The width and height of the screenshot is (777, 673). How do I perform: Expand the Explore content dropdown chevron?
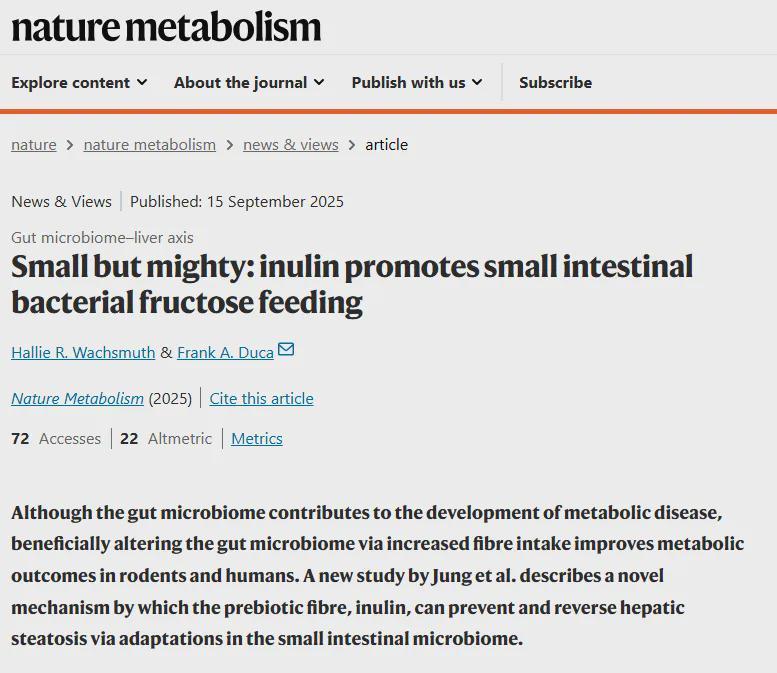tap(142, 82)
